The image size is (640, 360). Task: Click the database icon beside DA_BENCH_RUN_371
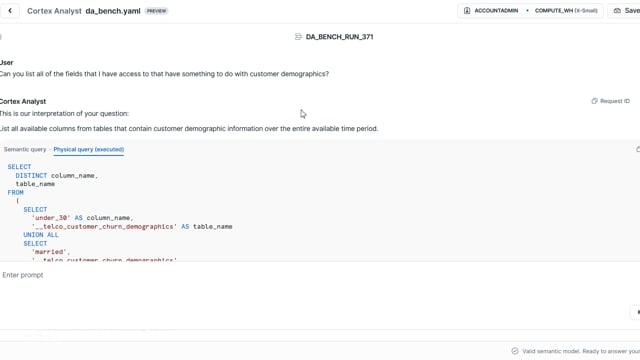coord(298,37)
